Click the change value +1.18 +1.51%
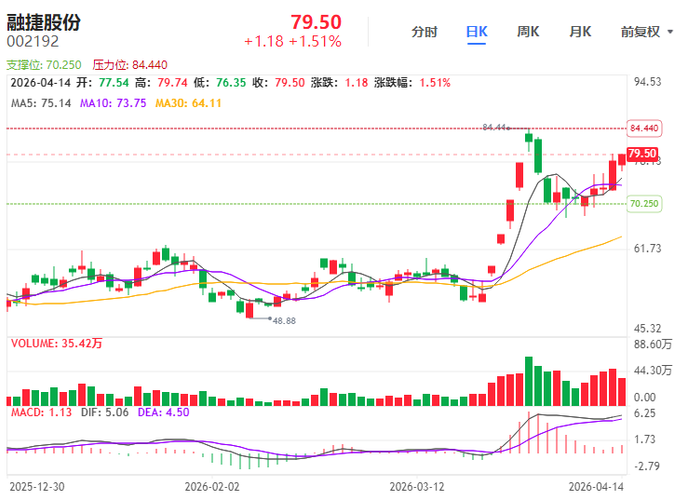This screenshot has height=500, width=674. pos(293,42)
